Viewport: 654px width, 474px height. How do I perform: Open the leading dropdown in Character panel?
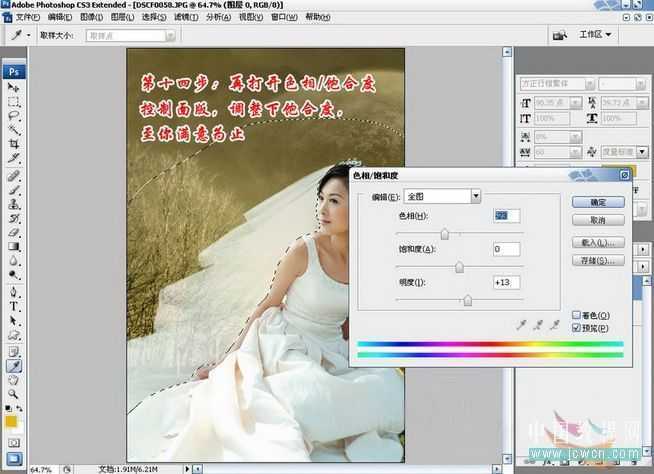625,102
